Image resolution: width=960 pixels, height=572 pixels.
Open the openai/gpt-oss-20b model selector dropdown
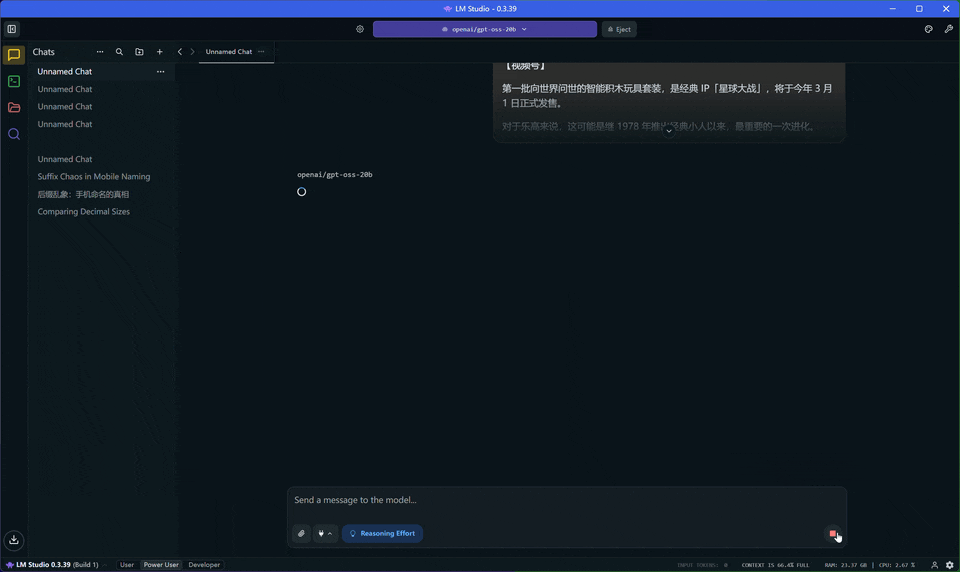(x=484, y=29)
